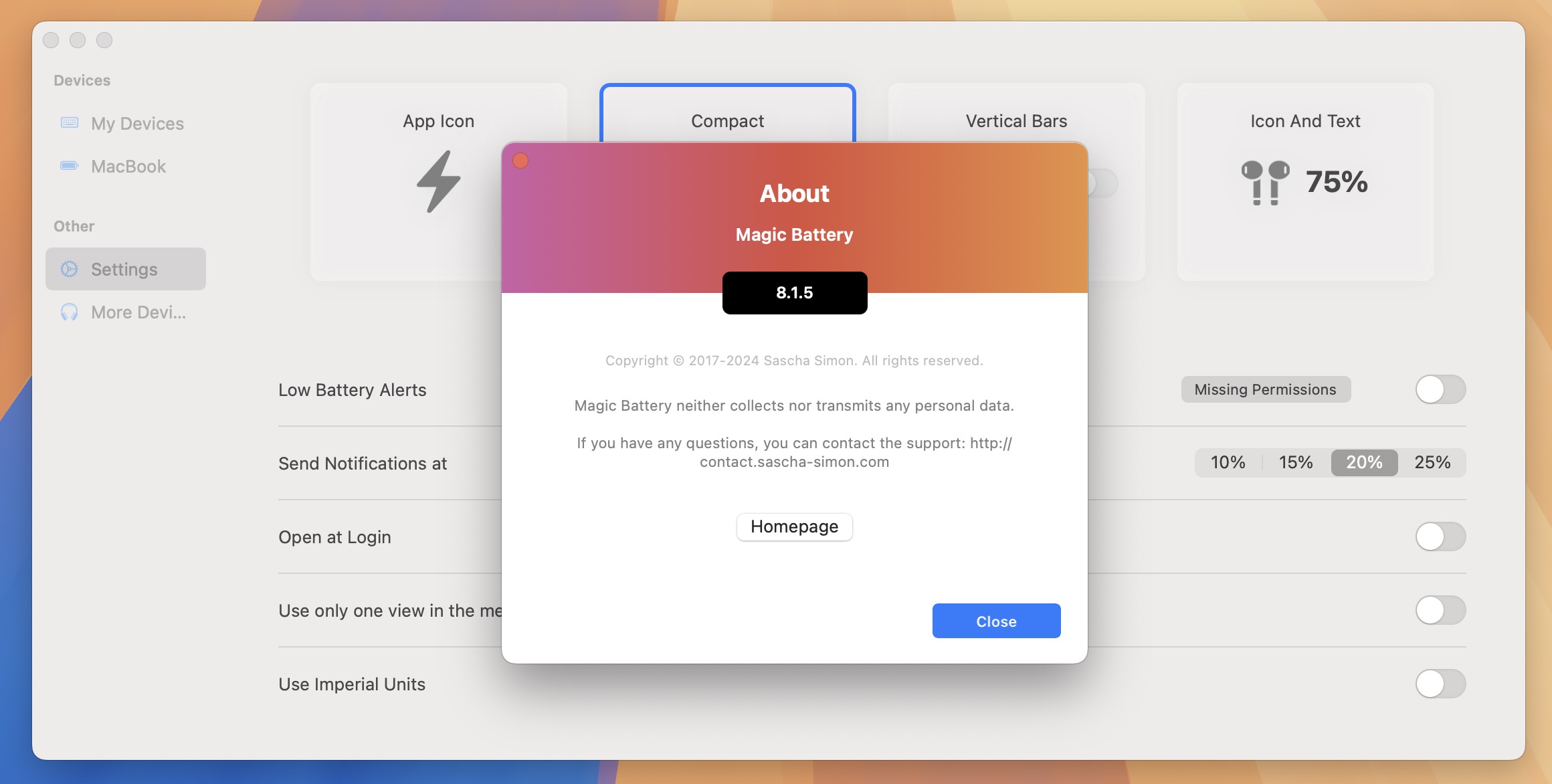This screenshot has width=1552, height=784.
Task: Open My Devices in sidebar
Action: click(x=137, y=122)
